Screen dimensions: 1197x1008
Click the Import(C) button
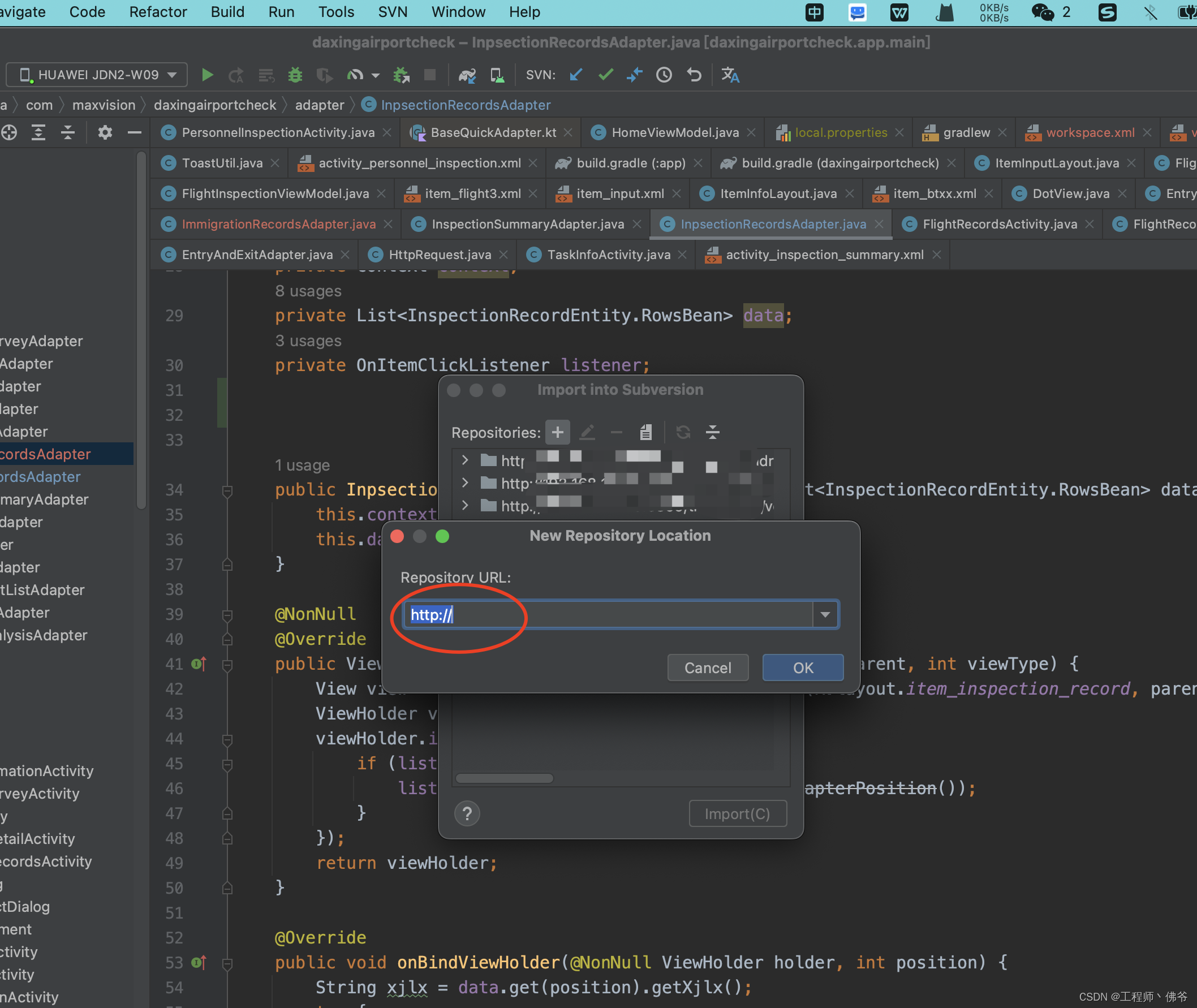point(737,813)
